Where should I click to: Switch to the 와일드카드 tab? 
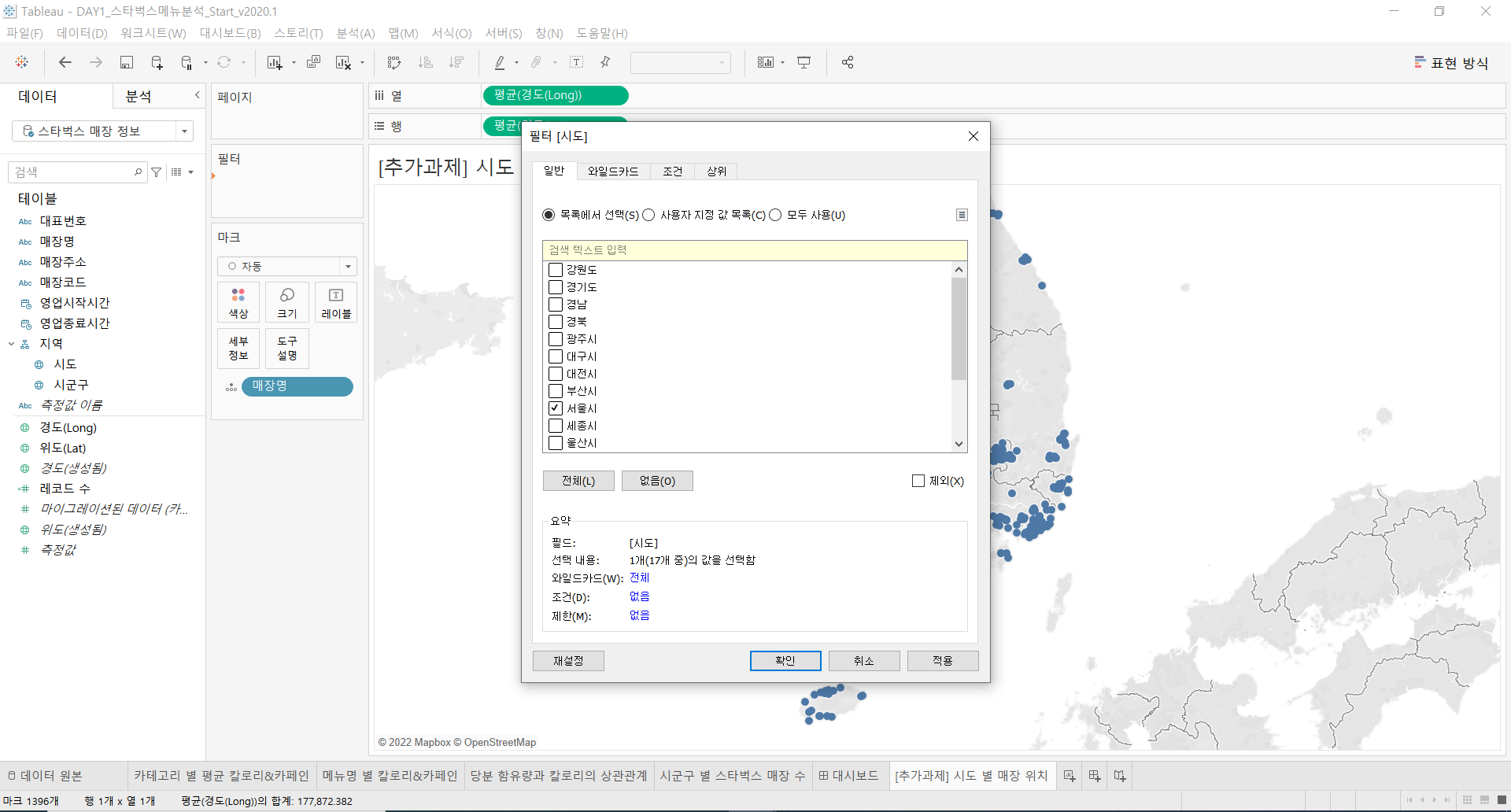(x=613, y=171)
